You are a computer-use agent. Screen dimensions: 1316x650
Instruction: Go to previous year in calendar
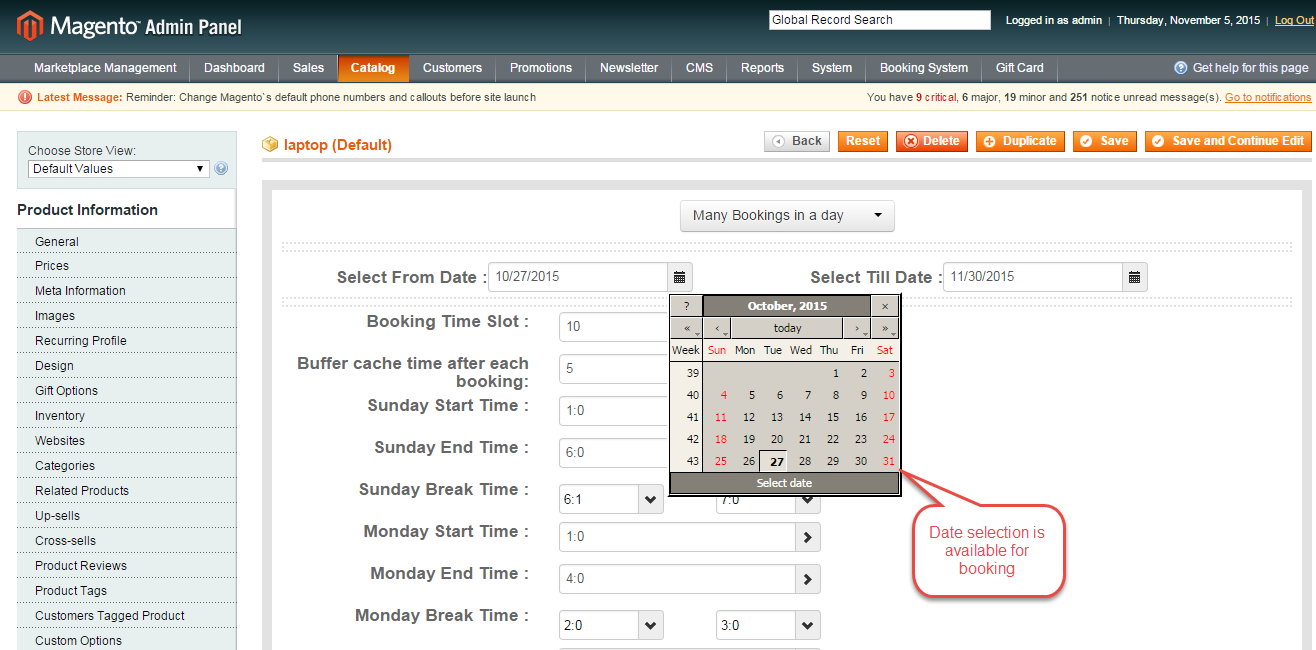(x=686, y=328)
